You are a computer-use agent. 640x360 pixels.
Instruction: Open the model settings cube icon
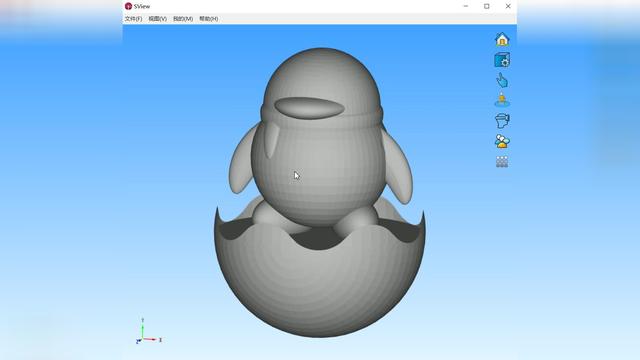pos(502,60)
